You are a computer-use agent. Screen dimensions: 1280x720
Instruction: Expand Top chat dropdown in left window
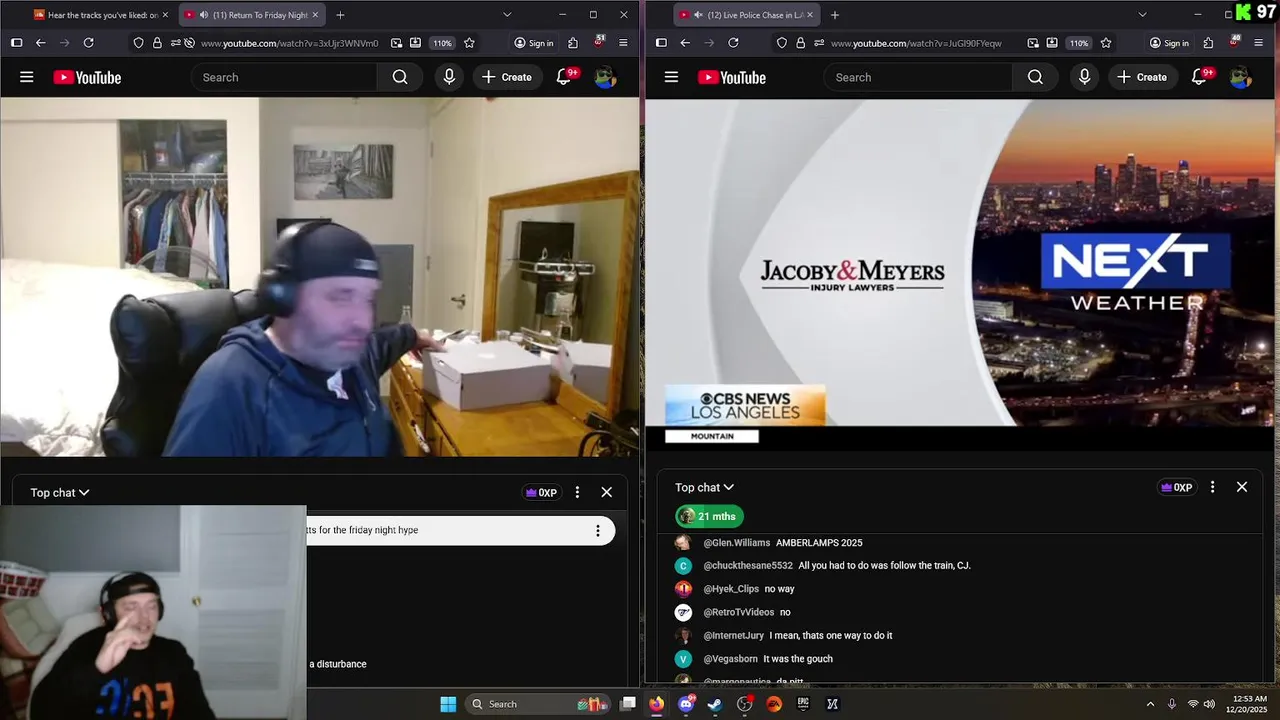pos(60,492)
